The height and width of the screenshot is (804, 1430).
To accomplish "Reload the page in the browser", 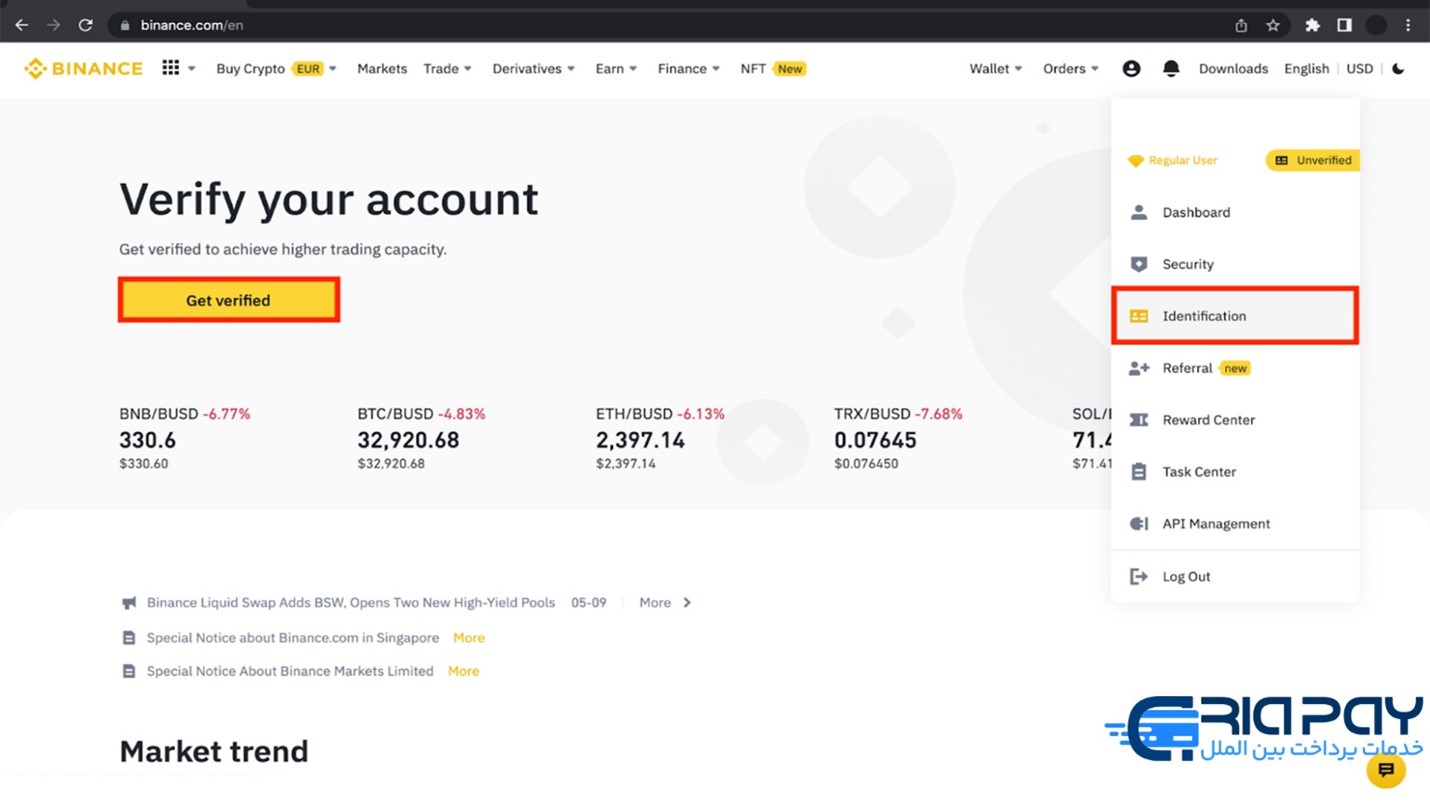I will [85, 25].
